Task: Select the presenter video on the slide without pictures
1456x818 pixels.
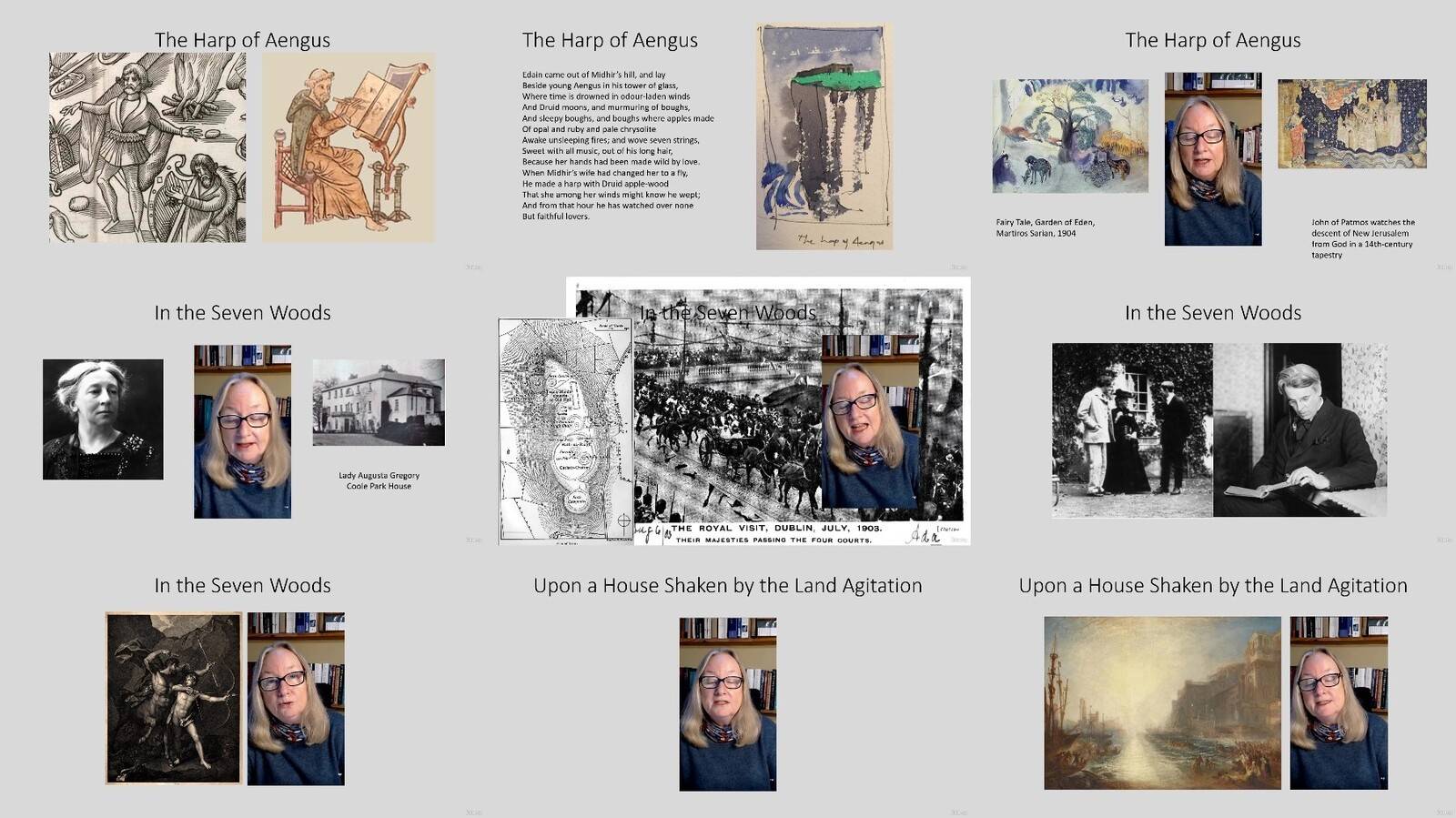Action: 728,704
